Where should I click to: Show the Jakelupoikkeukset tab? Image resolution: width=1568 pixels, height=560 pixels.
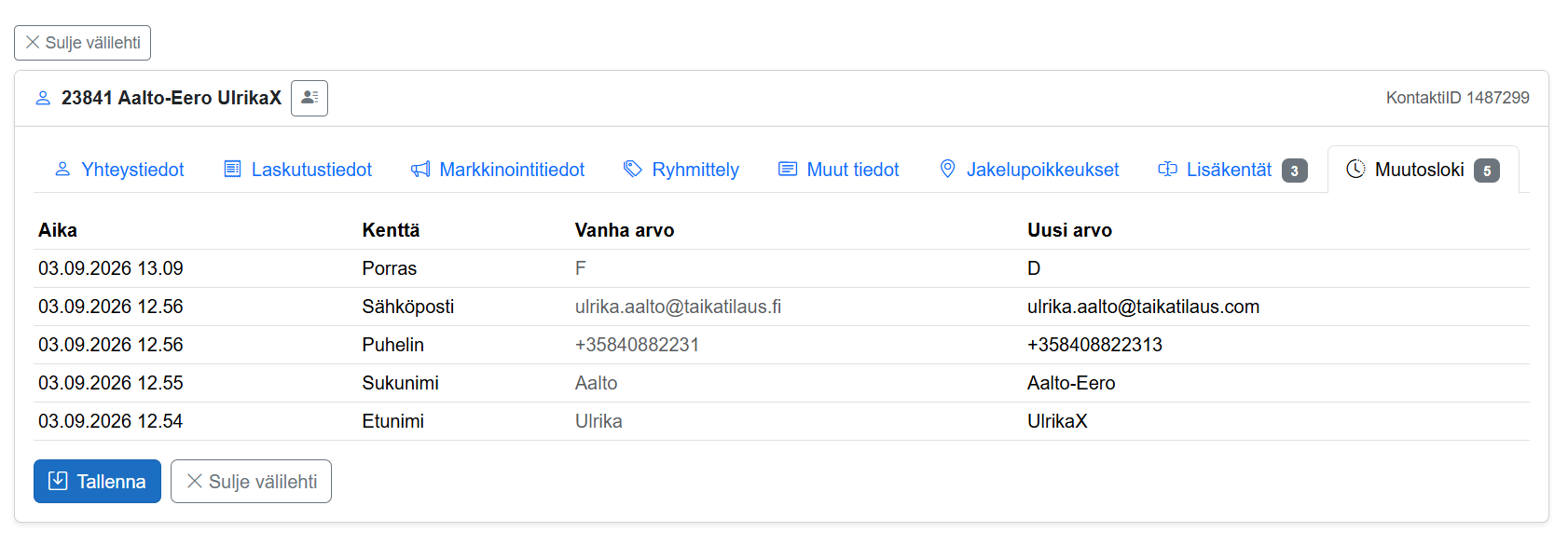[1029, 170]
